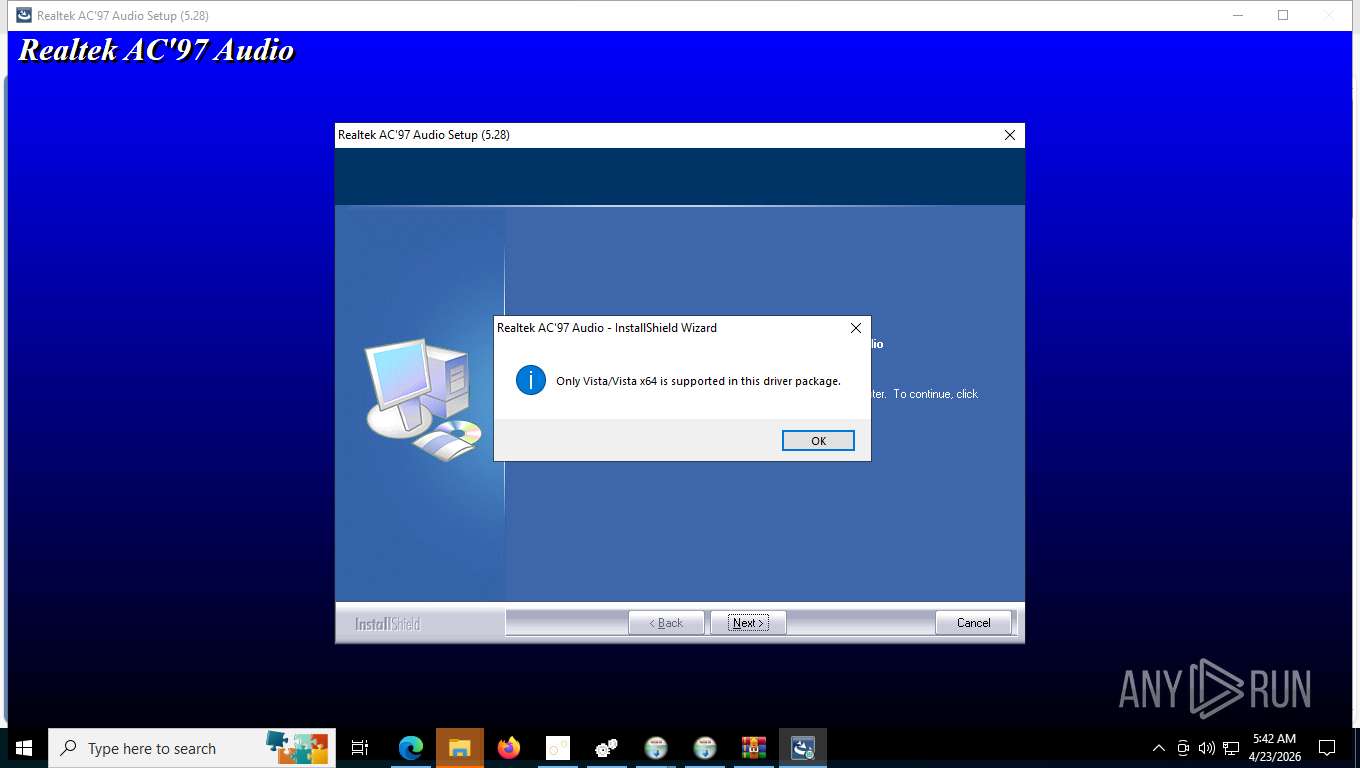Click the Back button in setup wizard
Viewport: 1360px width, 768px height.
666,623
